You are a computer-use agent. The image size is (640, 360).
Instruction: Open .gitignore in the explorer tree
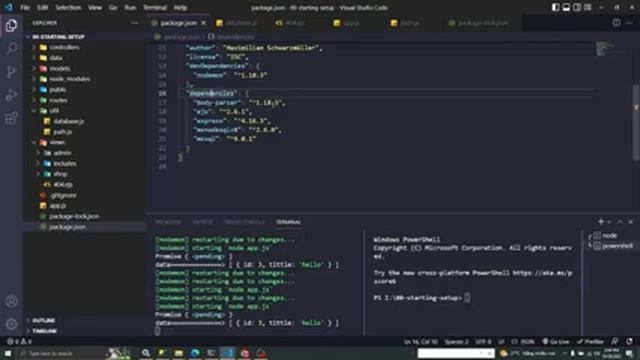point(64,195)
